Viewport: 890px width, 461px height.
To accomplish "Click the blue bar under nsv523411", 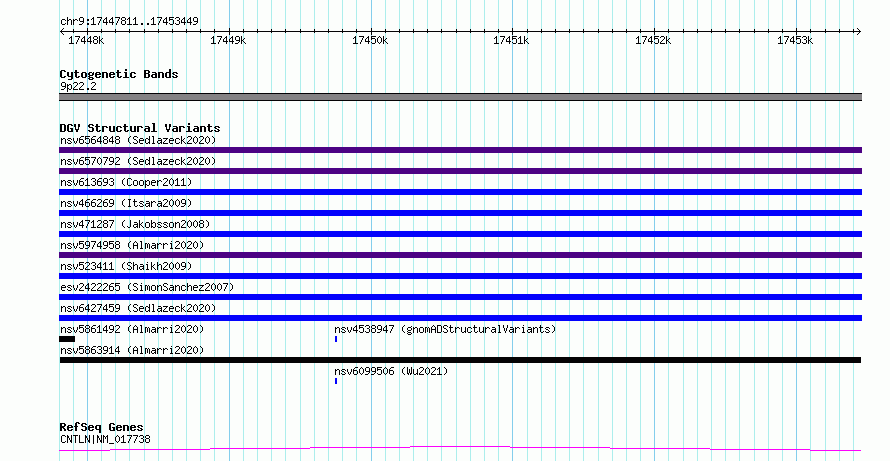I will tap(460, 276).
